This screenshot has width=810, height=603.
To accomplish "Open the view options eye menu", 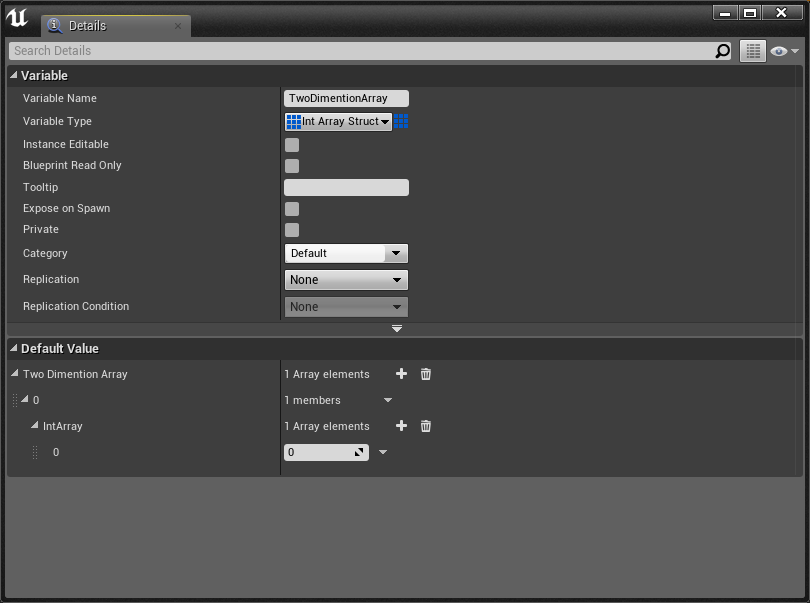I will pyautogui.click(x=784, y=51).
